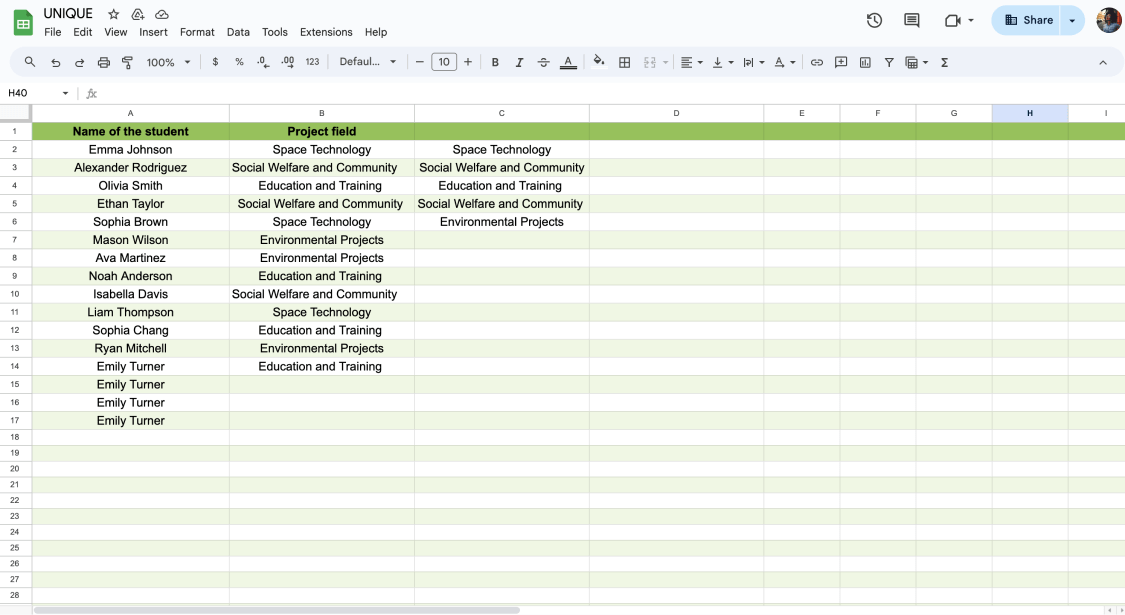The height and width of the screenshot is (615, 1125).
Task: Select column H header
Action: point(1030,113)
